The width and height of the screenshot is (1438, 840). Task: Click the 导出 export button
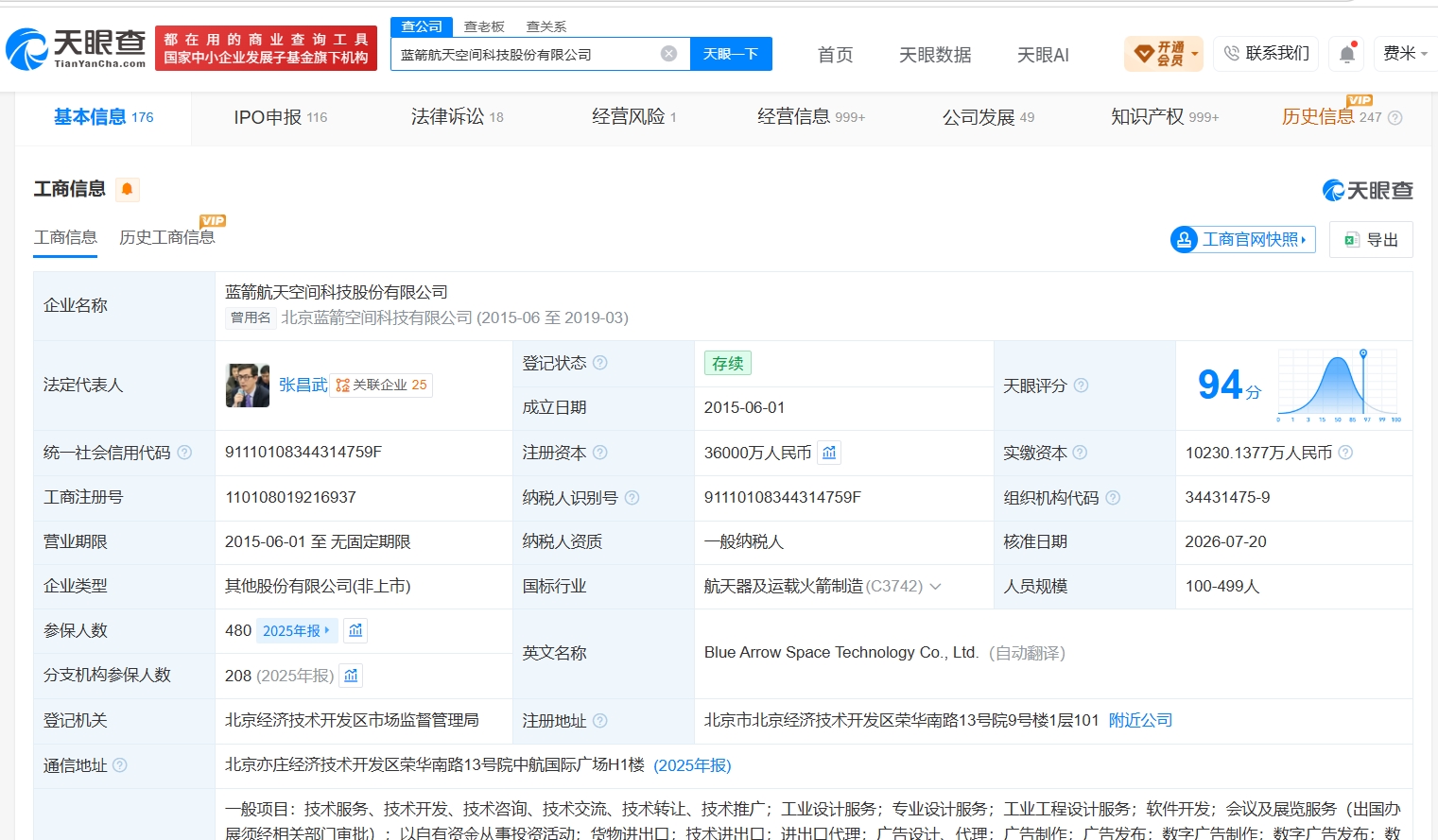click(1371, 240)
